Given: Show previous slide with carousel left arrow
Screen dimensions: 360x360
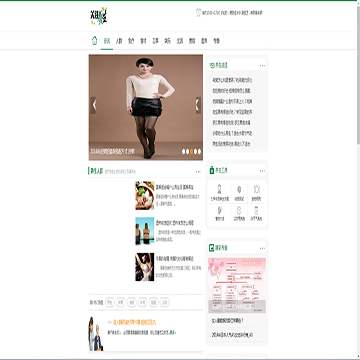Looking at the screenshot, I should click(x=94, y=105).
